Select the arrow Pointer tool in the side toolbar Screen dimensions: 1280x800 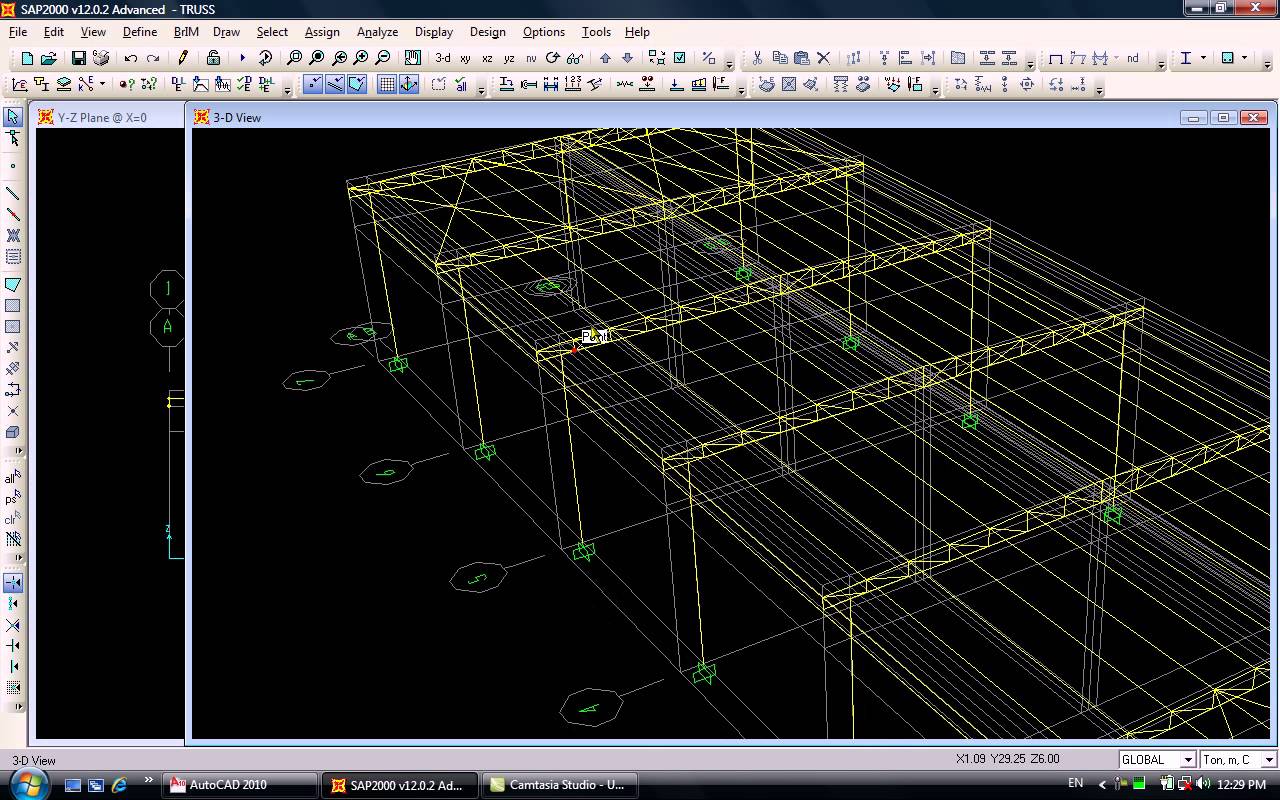(12, 115)
